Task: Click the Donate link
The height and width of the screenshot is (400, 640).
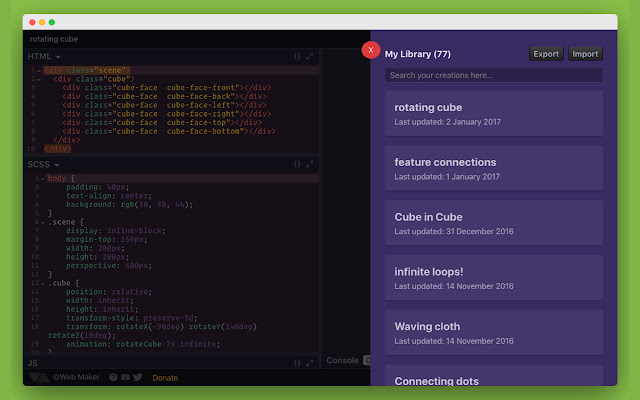Action: 165,378
